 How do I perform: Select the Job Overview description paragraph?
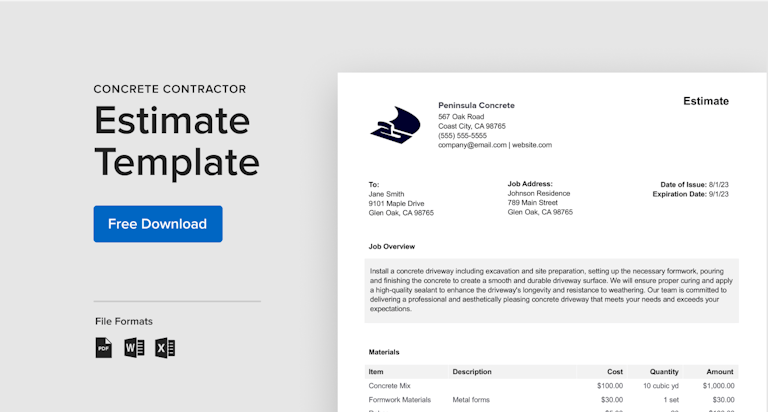552,290
